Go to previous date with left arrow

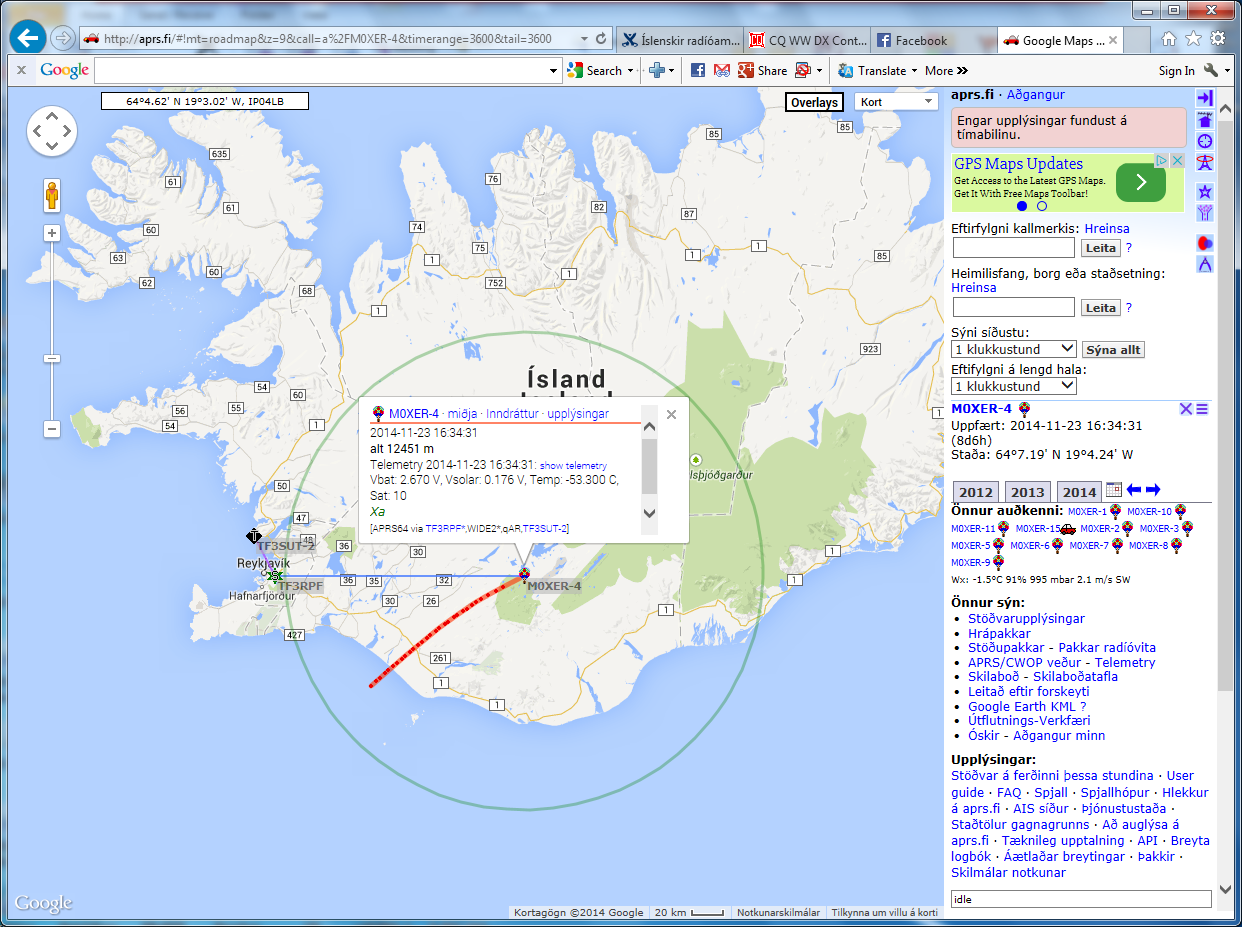click(1134, 490)
